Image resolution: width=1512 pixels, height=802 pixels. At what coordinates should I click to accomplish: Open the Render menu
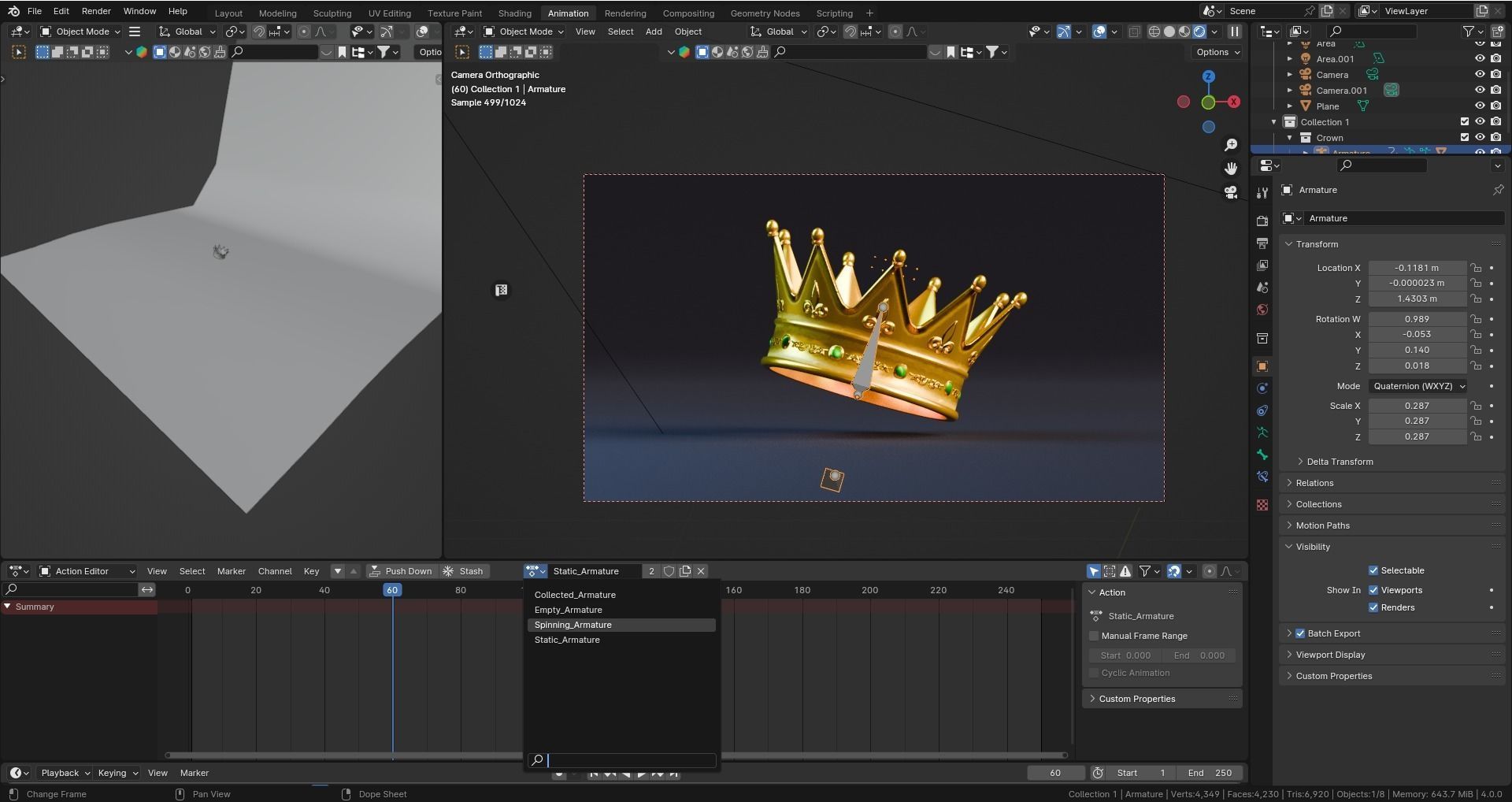point(96,11)
